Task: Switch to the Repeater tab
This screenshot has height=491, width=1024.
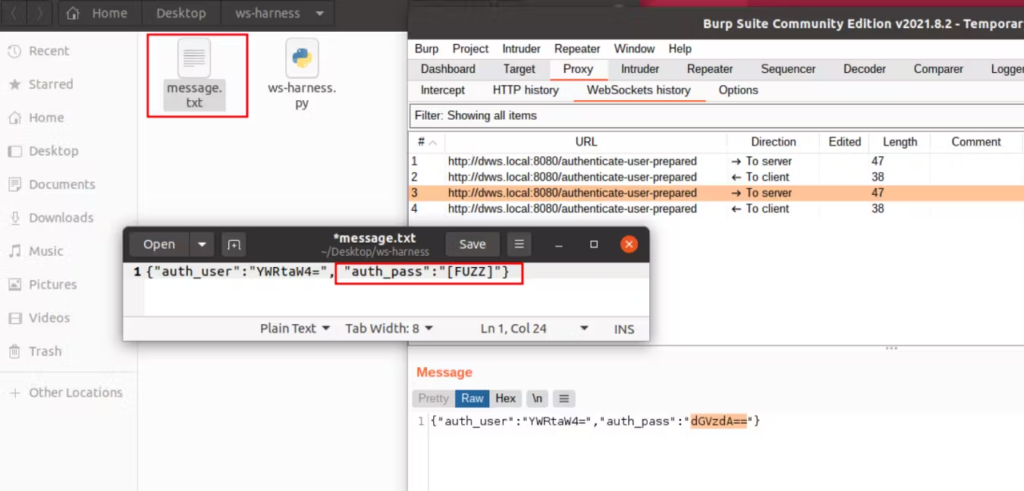Action: click(710, 69)
